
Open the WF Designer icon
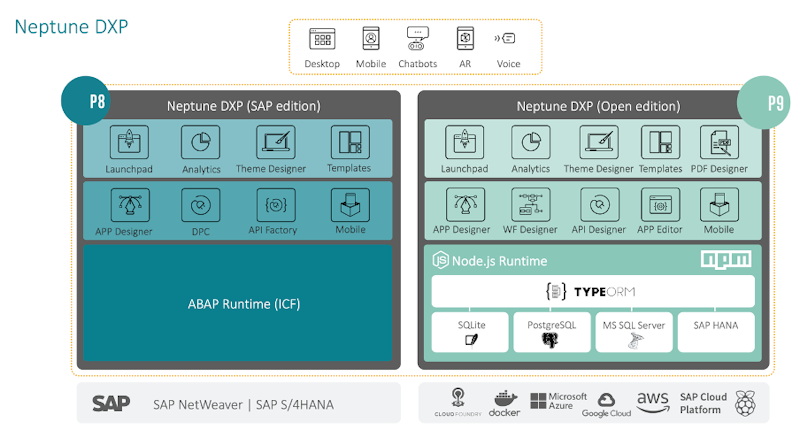[531, 206]
